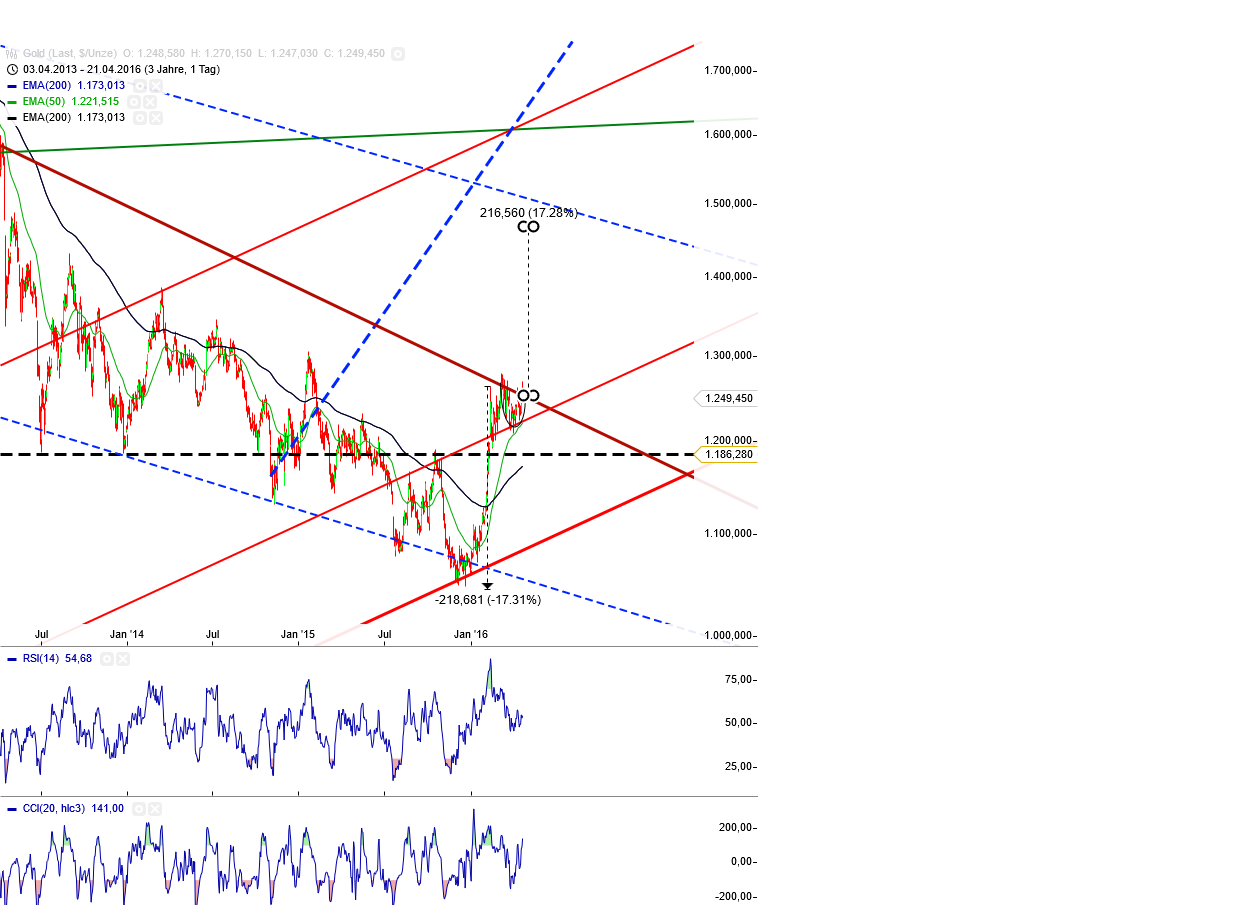
Task: Remove the blue EMA(200) with its X icon
Action: (156, 86)
